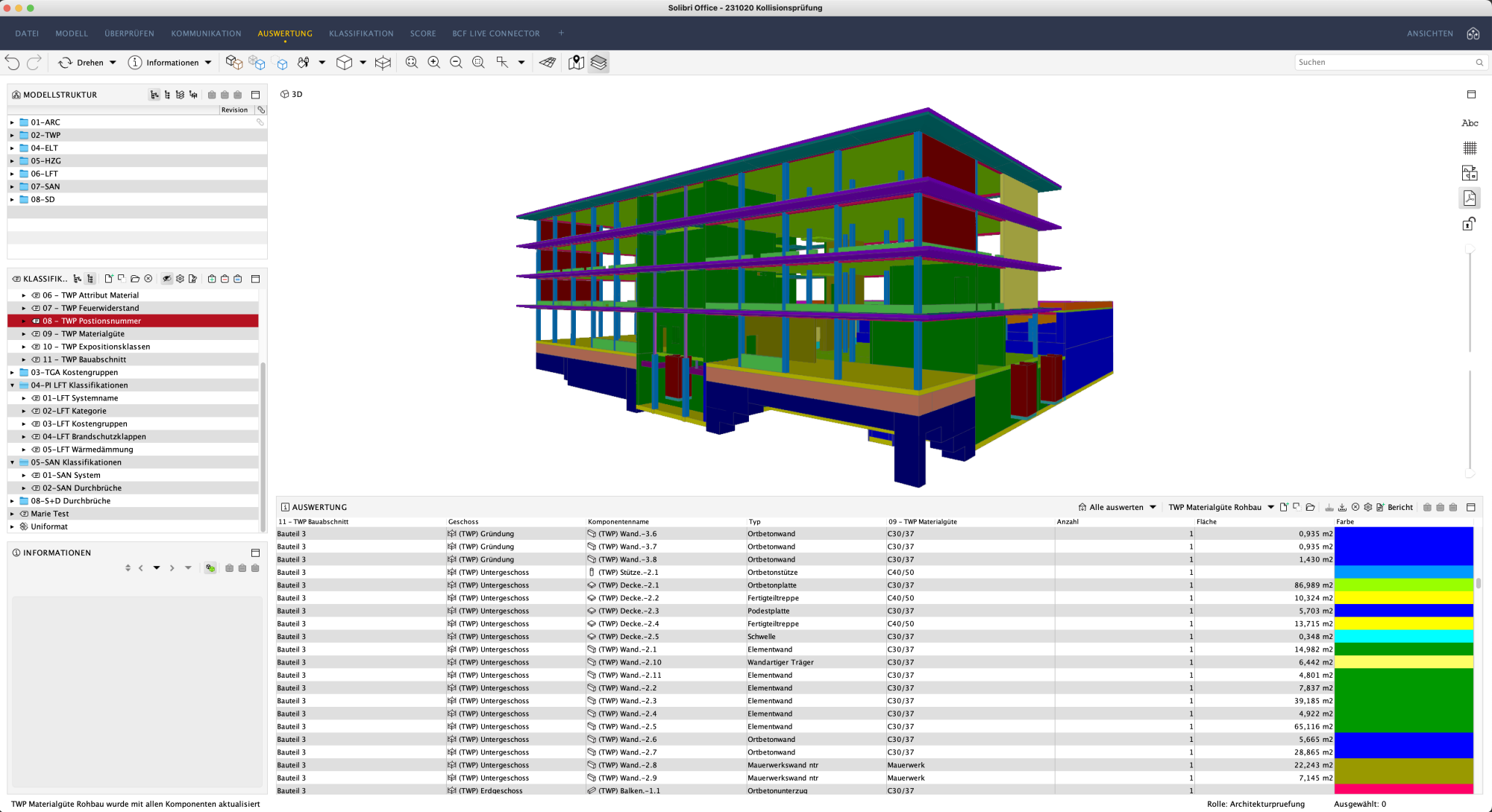Open classification folder icon in Klassifikation panel
Screen dimensions: 1492x812
pos(135,279)
